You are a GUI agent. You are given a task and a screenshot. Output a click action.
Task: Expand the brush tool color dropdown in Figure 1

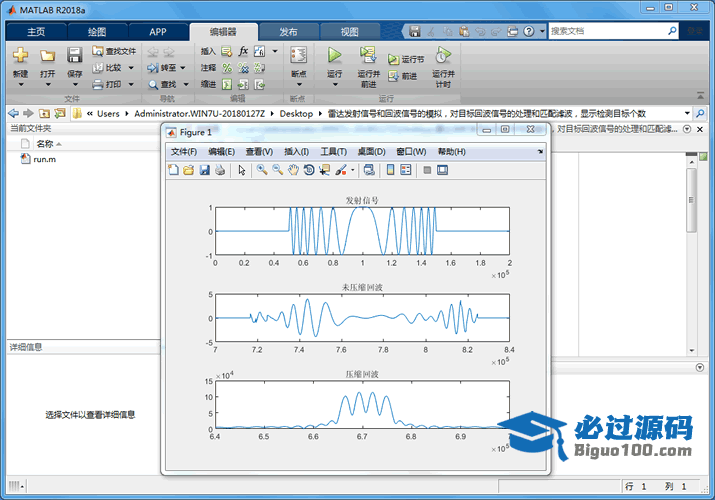pos(352,170)
